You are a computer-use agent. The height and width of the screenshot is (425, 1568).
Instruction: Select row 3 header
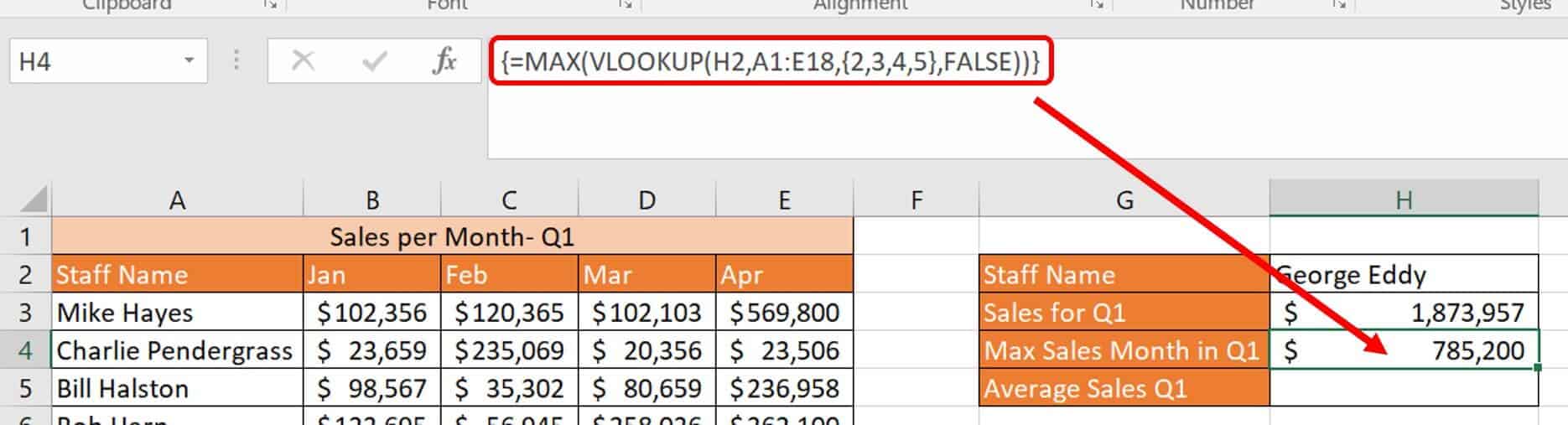tap(25, 312)
